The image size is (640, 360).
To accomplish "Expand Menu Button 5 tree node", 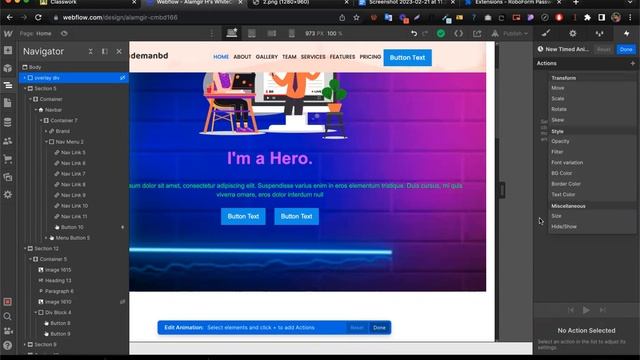I will click(x=46, y=238).
